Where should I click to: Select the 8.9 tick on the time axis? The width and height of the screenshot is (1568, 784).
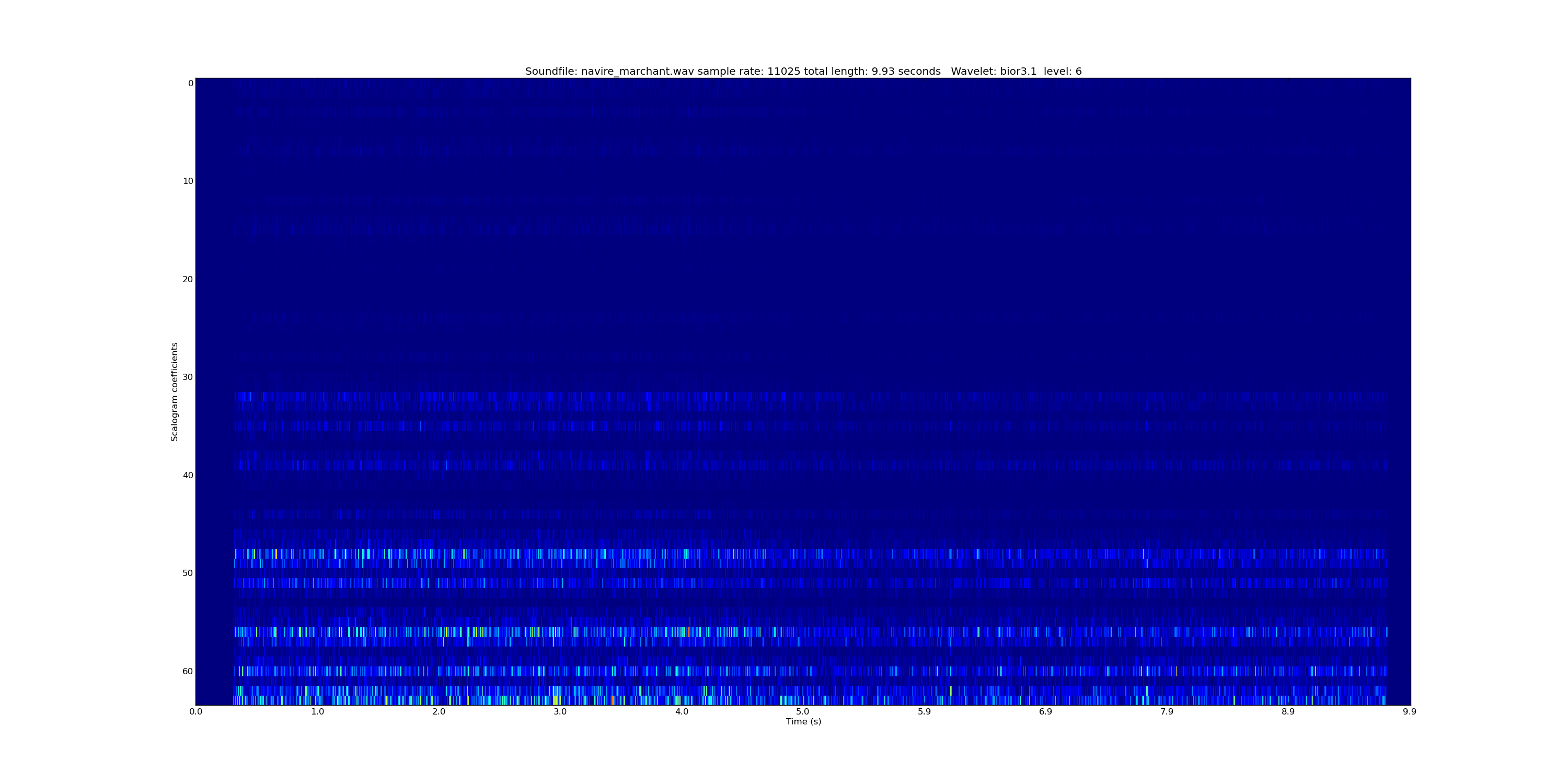tap(1288, 711)
